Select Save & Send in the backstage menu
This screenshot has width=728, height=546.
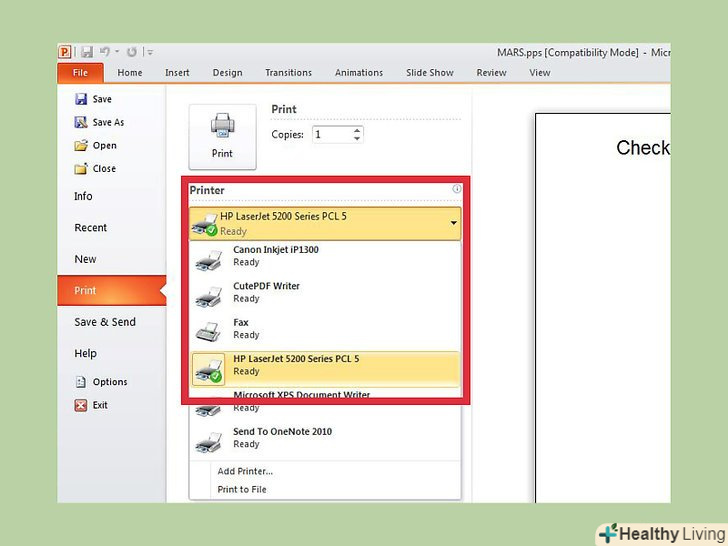point(105,322)
